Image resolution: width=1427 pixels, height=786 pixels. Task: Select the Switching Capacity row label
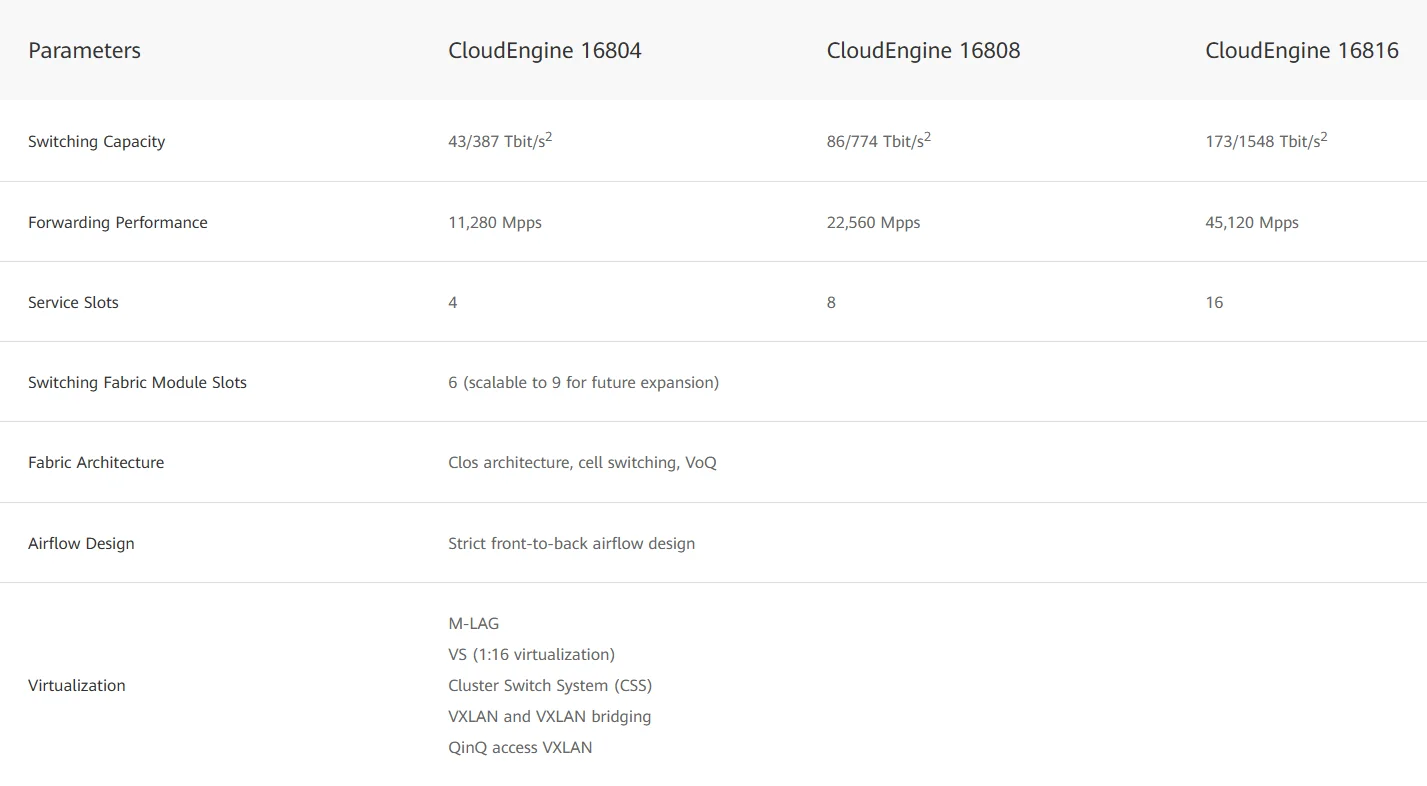click(x=96, y=141)
